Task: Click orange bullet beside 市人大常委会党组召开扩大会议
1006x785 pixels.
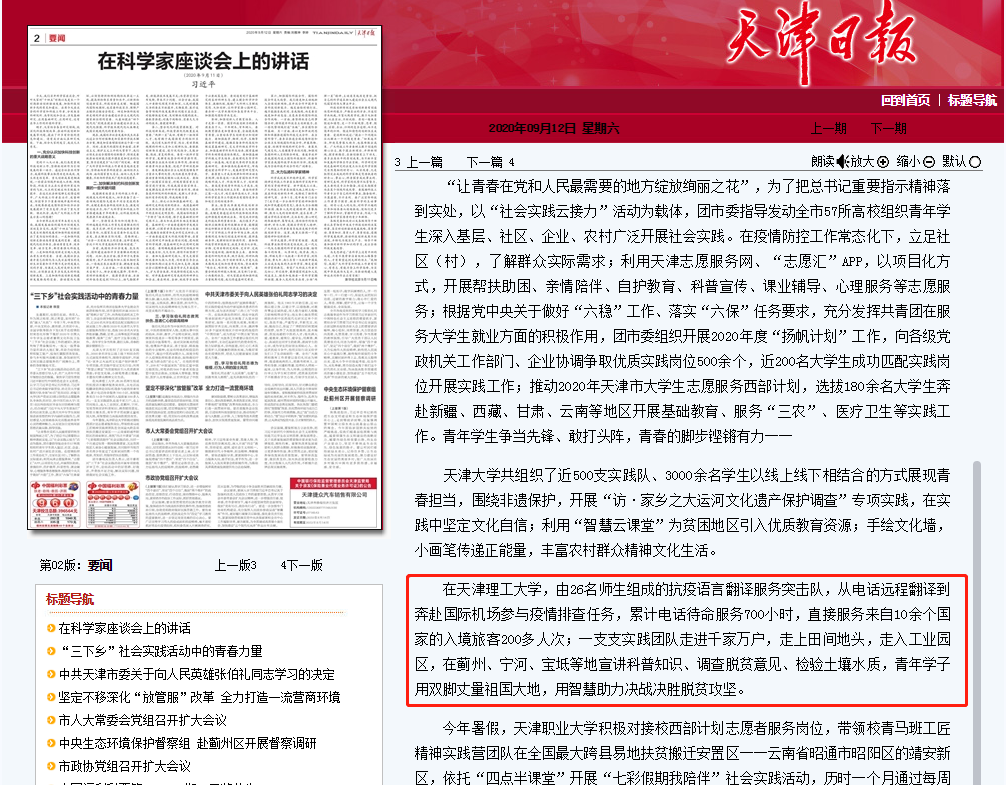Action: click(x=50, y=720)
